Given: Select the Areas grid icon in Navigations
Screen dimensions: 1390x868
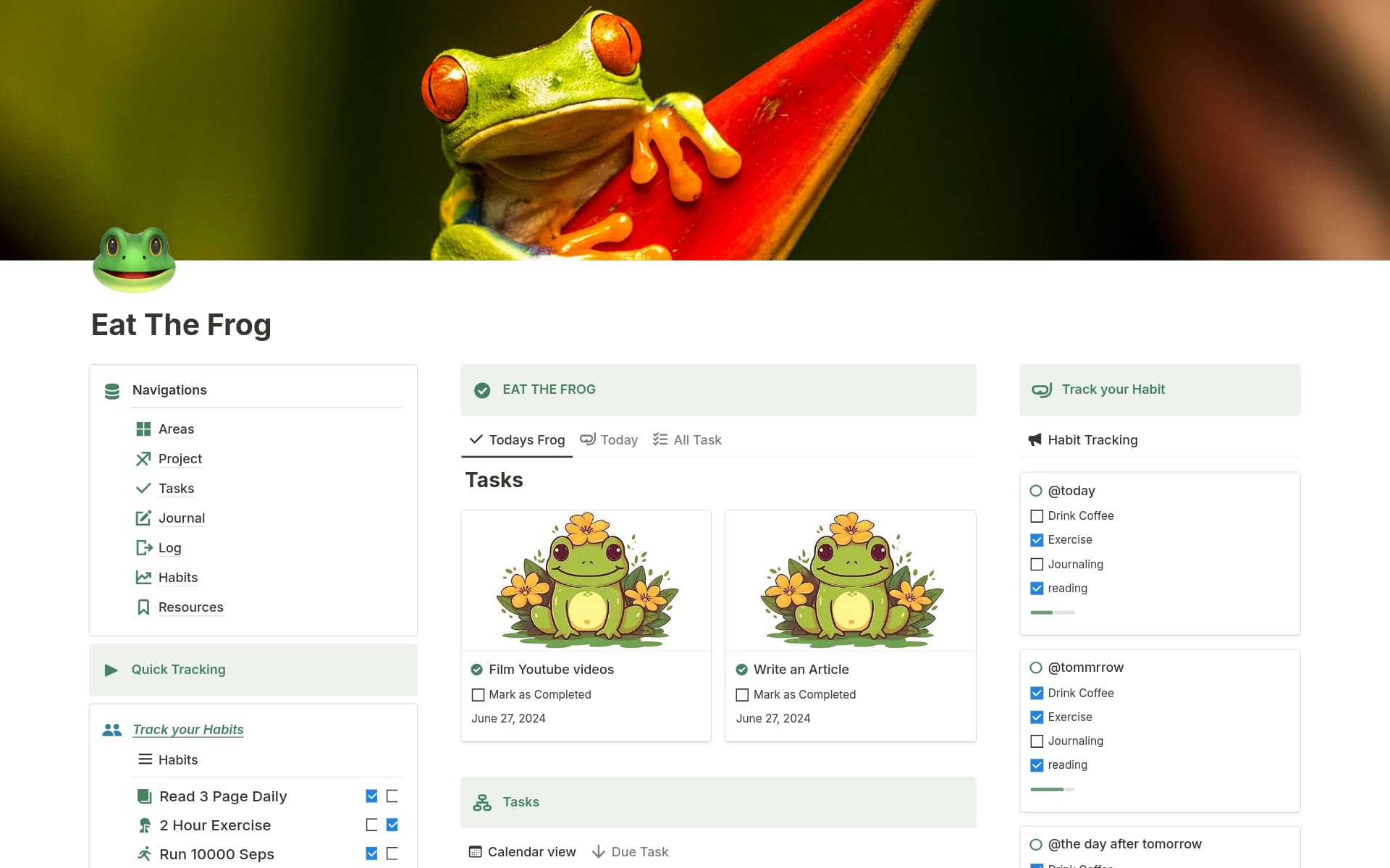Looking at the screenshot, I should (143, 429).
